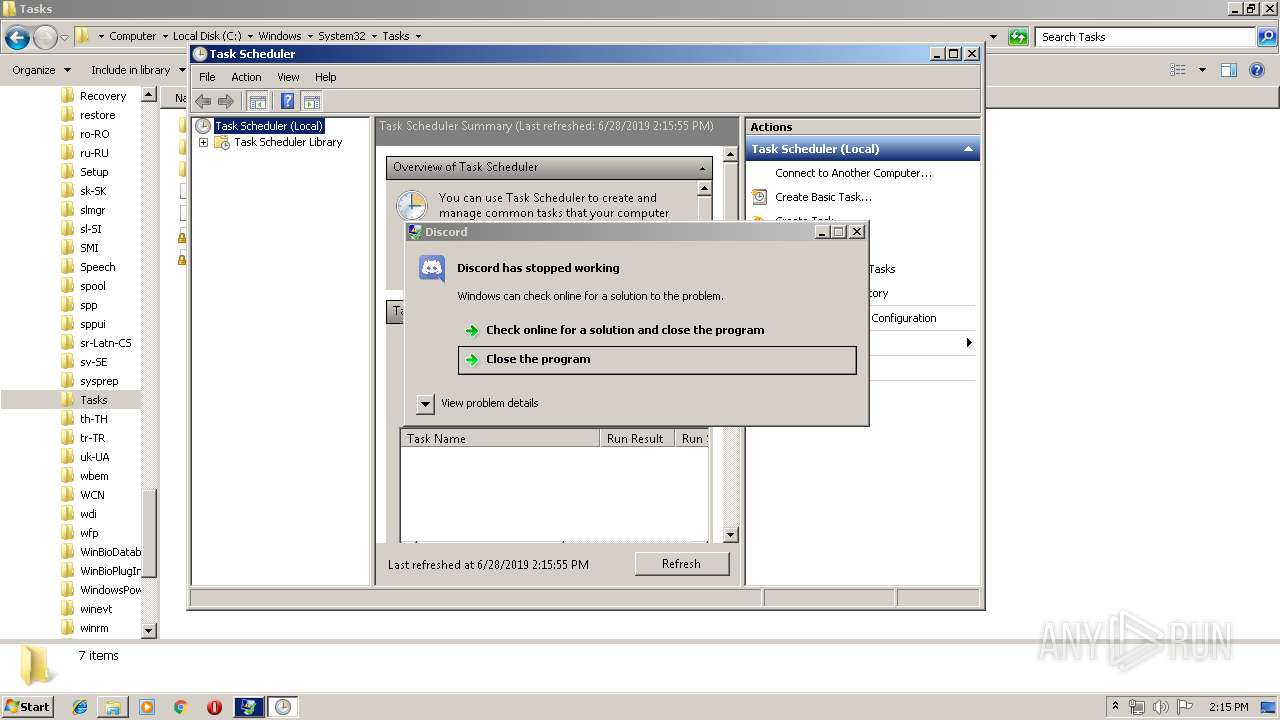
Task: Collapse the Task Scheduler (Local) actions group
Action: pyautogui.click(x=968, y=149)
